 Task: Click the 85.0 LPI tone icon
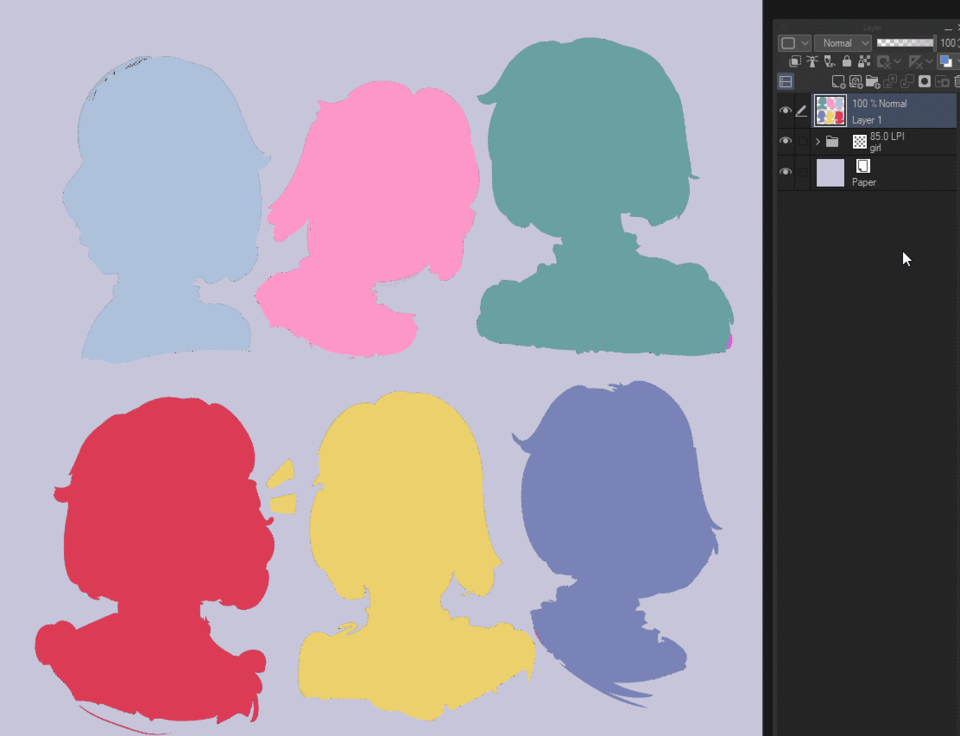pyautogui.click(x=860, y=142)
